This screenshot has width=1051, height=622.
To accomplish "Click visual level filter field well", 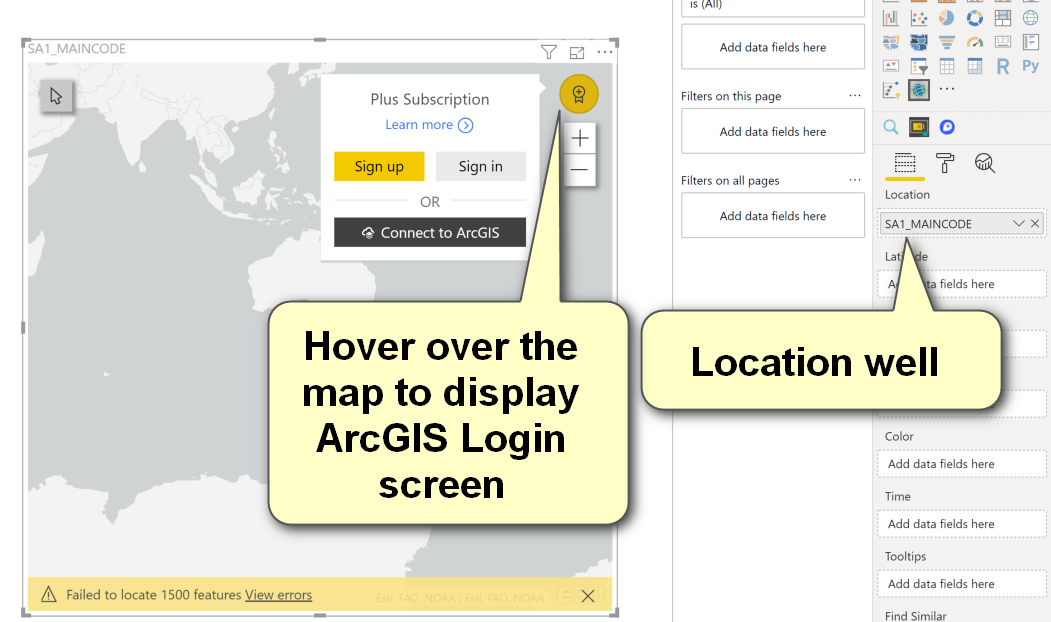I will [x=773, y=47].
